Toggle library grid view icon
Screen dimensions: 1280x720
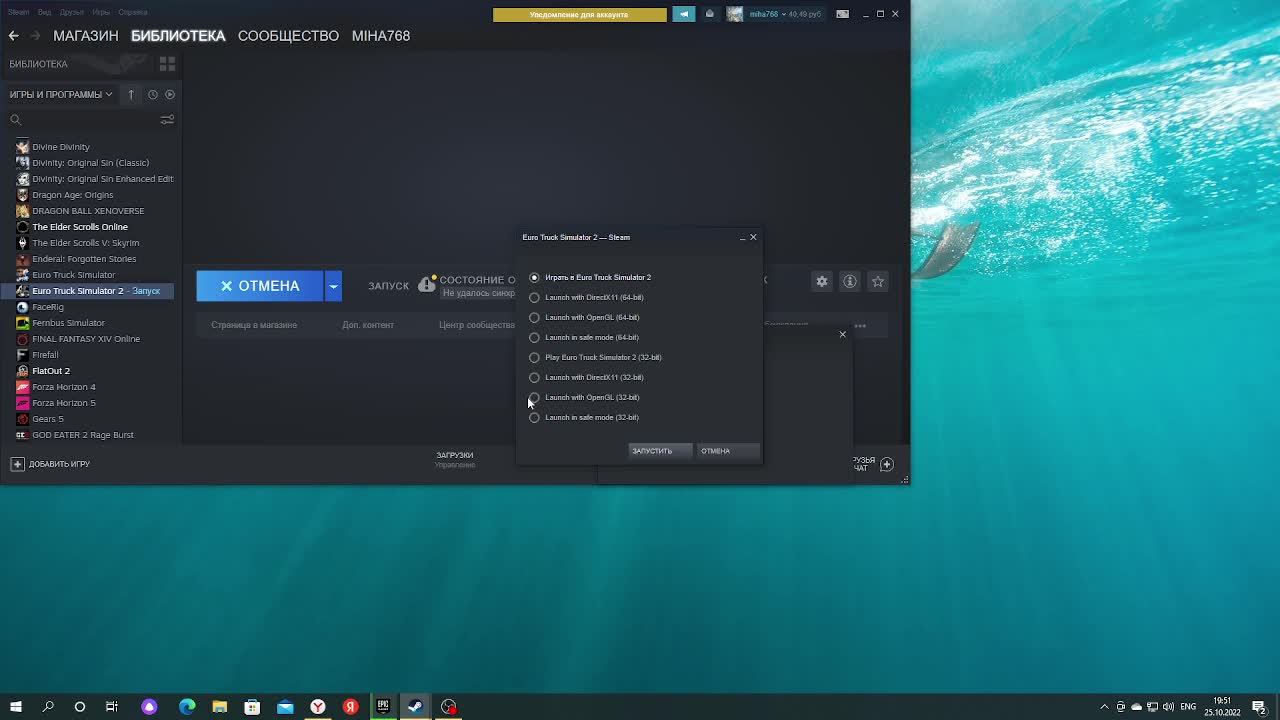click(167, 64)
